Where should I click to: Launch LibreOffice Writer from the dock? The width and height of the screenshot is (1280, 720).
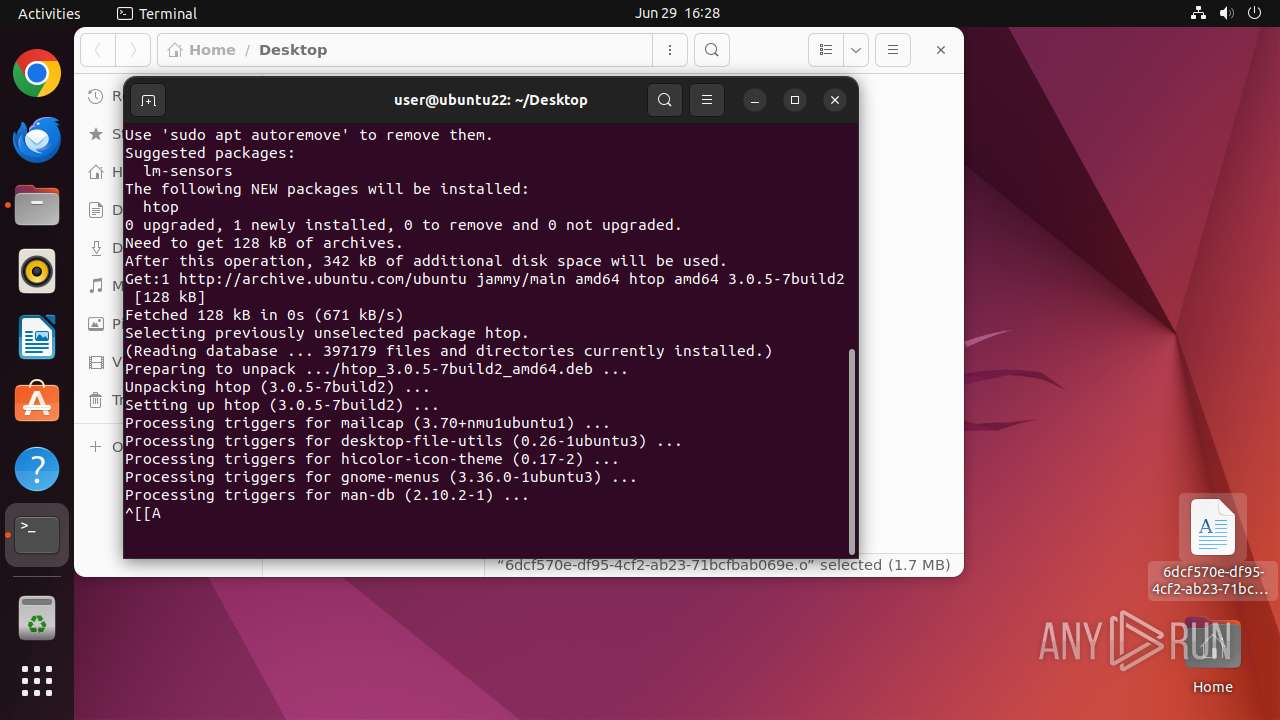pyautogui.click(x=37, y=337)
